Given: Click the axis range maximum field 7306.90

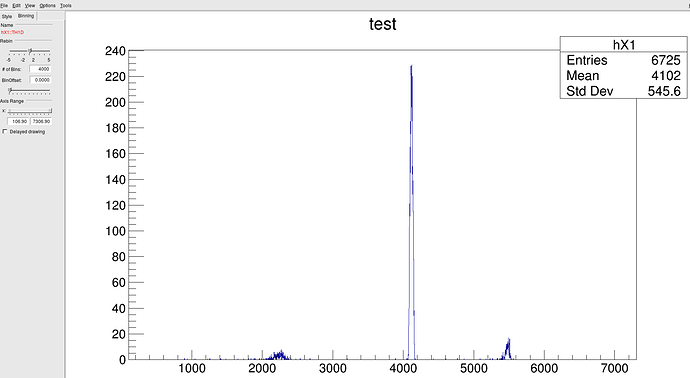Looking at the screenshot, I should click(x=41, y=121).
